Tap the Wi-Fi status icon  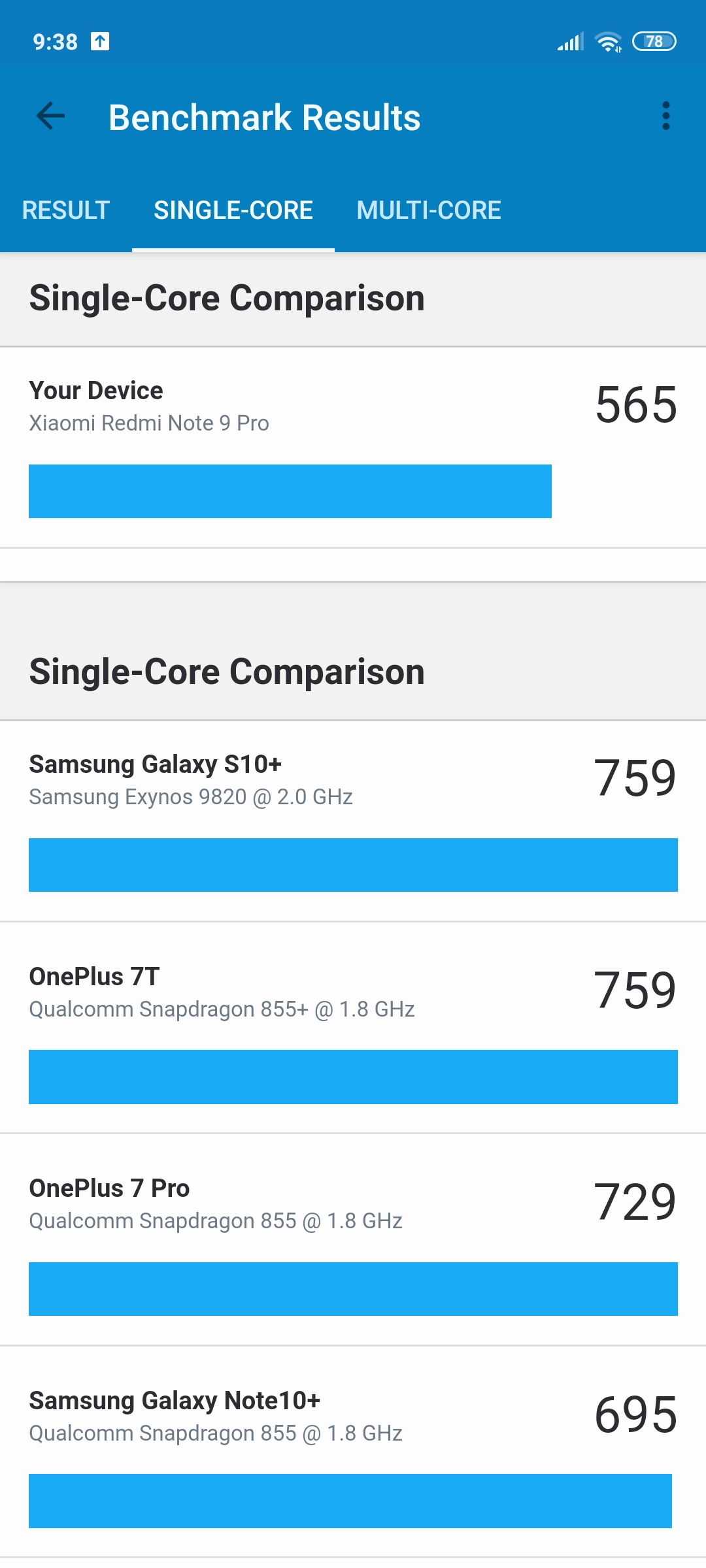point(608,42)
